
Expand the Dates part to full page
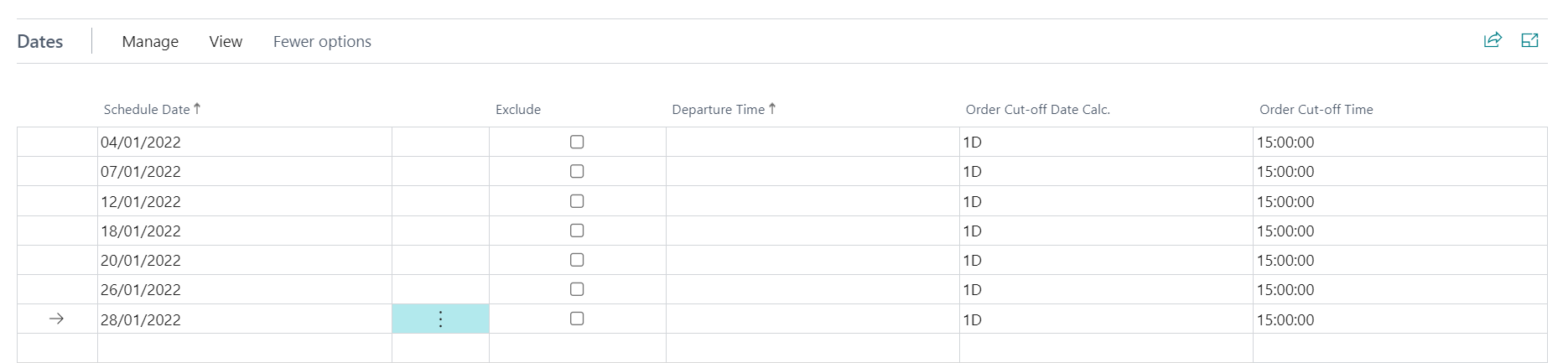click(1529, 40)
